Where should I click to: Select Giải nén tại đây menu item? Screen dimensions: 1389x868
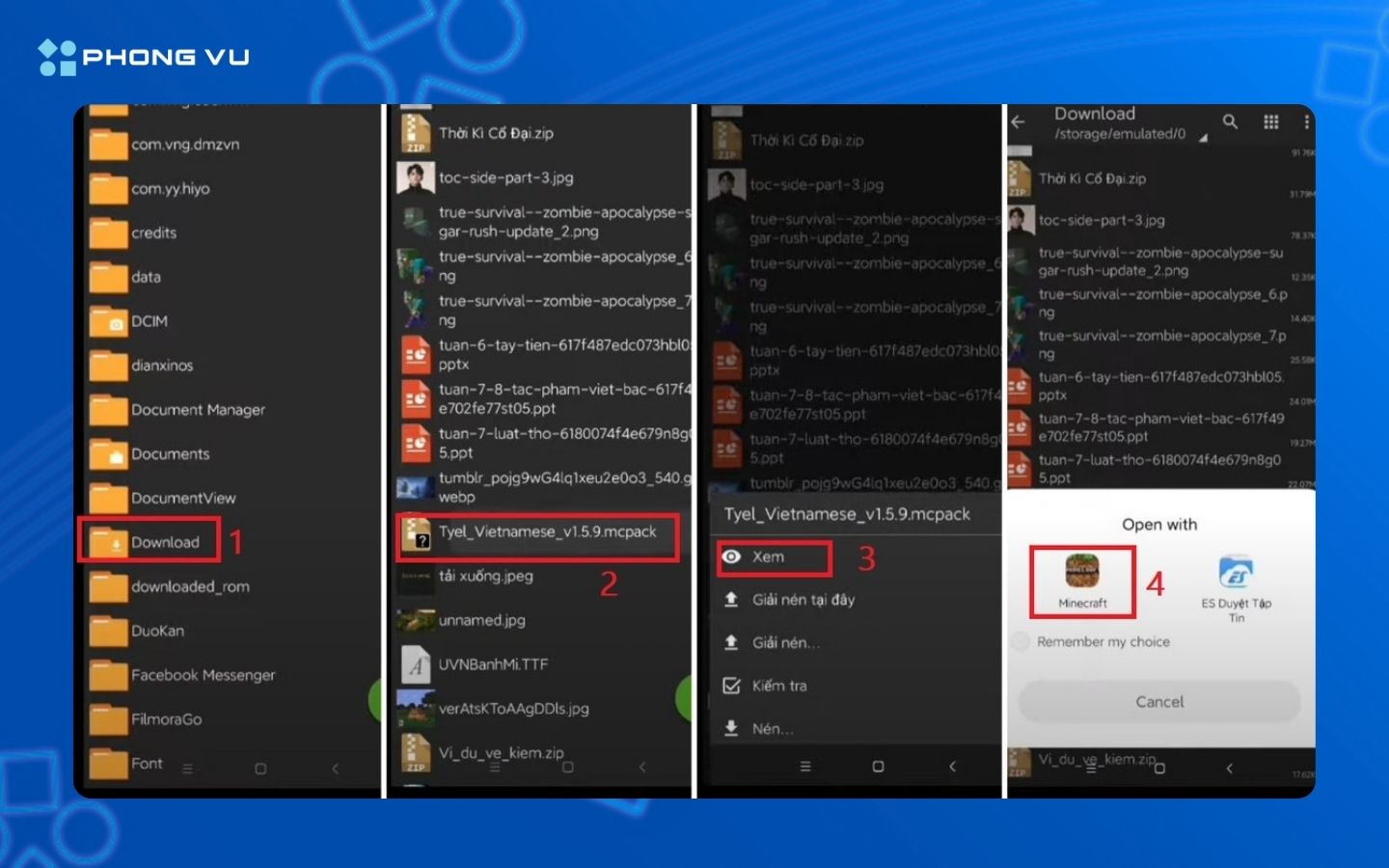(x=802, y=600)
